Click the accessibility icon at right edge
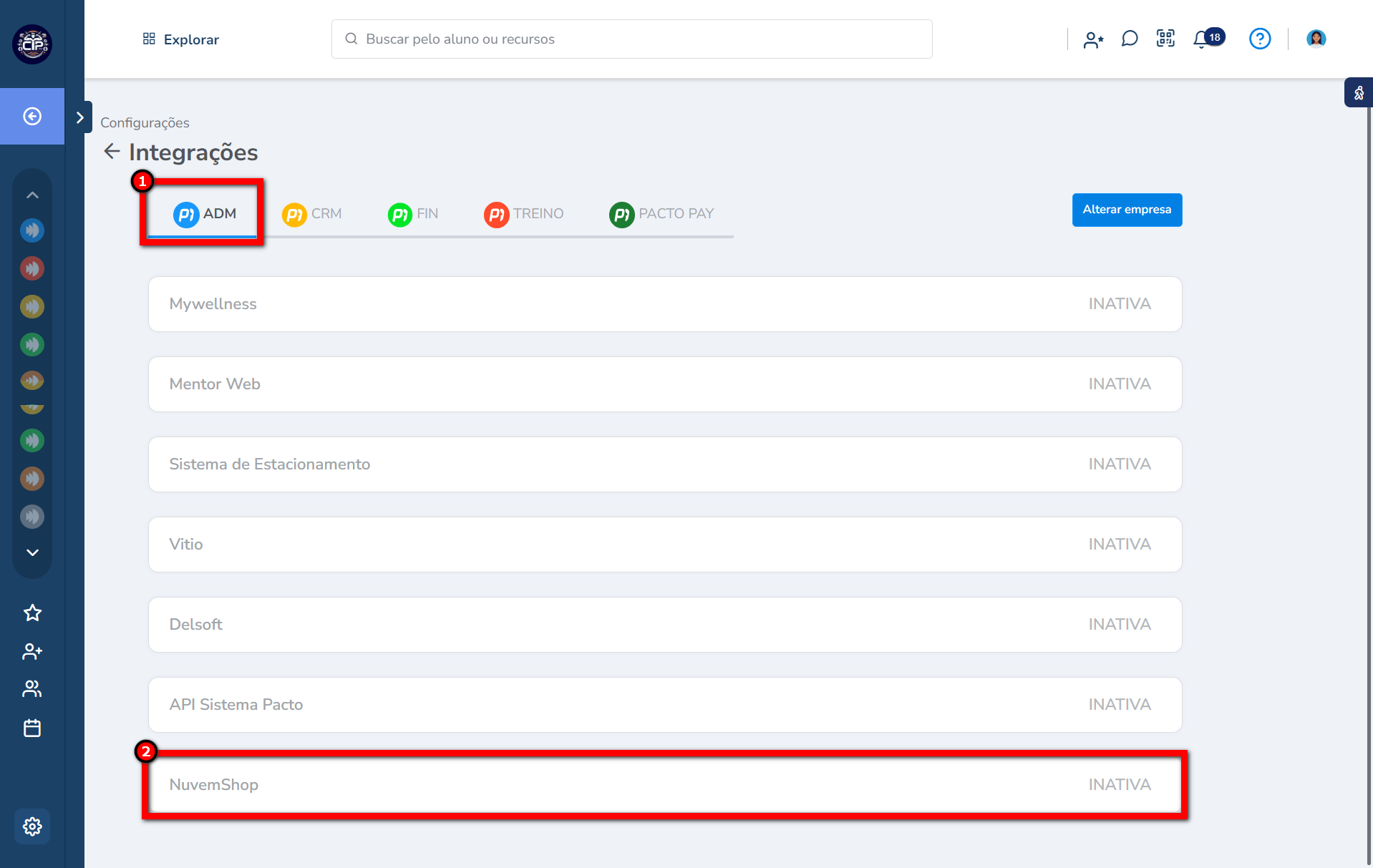Screen dimensions: 1373x868 click(1358, 92)
